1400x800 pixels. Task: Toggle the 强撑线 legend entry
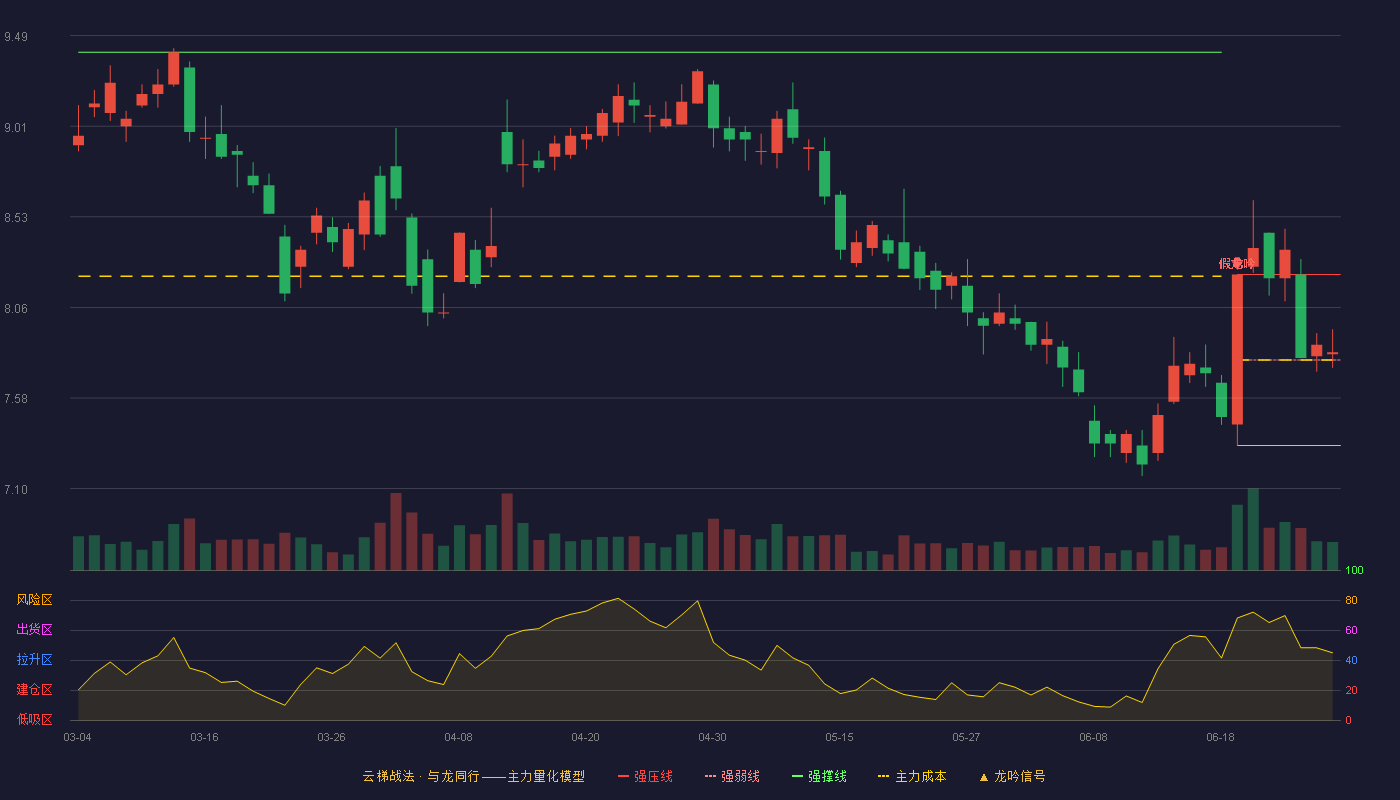point(819,776)
